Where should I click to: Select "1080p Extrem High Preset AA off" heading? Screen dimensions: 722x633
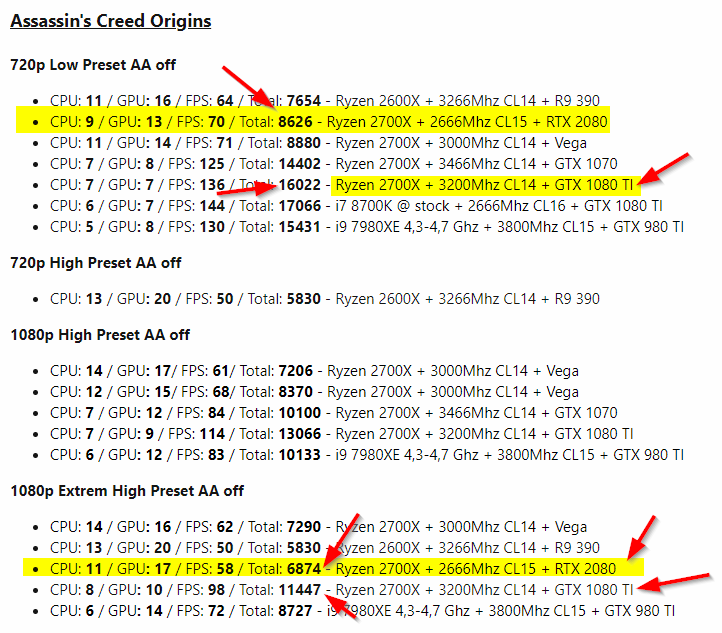[x=127, y=491]
